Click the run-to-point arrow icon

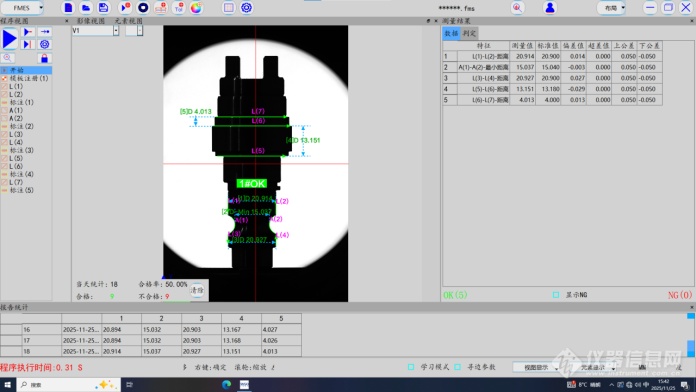(44, 32)
